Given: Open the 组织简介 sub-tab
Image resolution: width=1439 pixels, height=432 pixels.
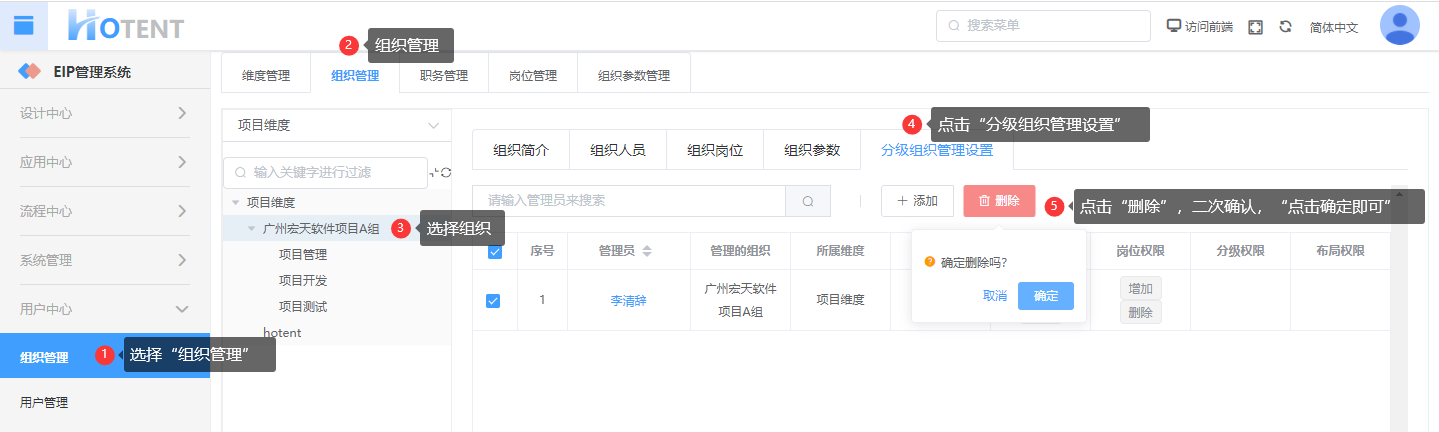Looking at the screenshot, I should point(521,150).
